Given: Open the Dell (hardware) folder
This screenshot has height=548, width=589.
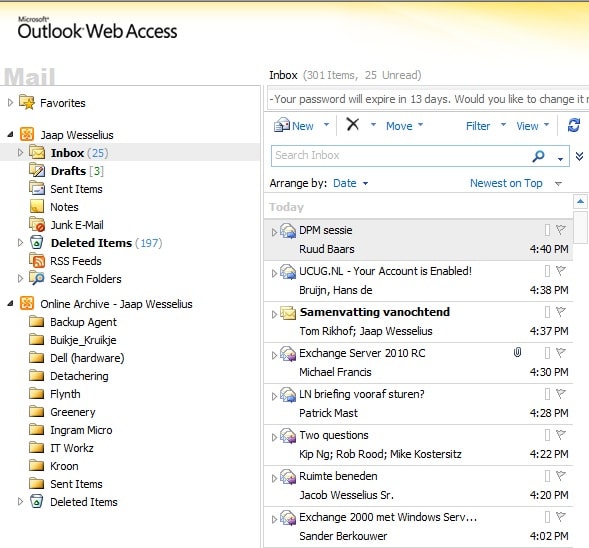Looking at the screenshot, I should 87,358.
